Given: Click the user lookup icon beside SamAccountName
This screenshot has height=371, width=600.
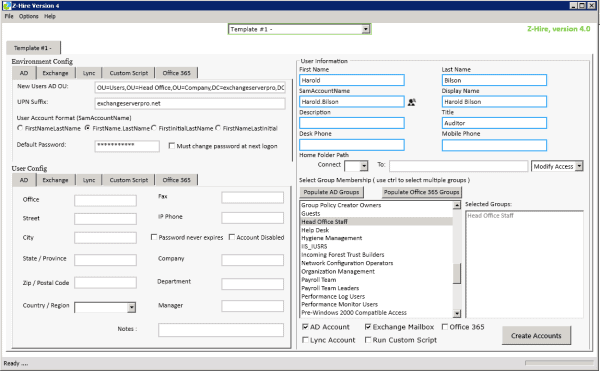Looking at the screenshot, I should [x=412, y=102].
